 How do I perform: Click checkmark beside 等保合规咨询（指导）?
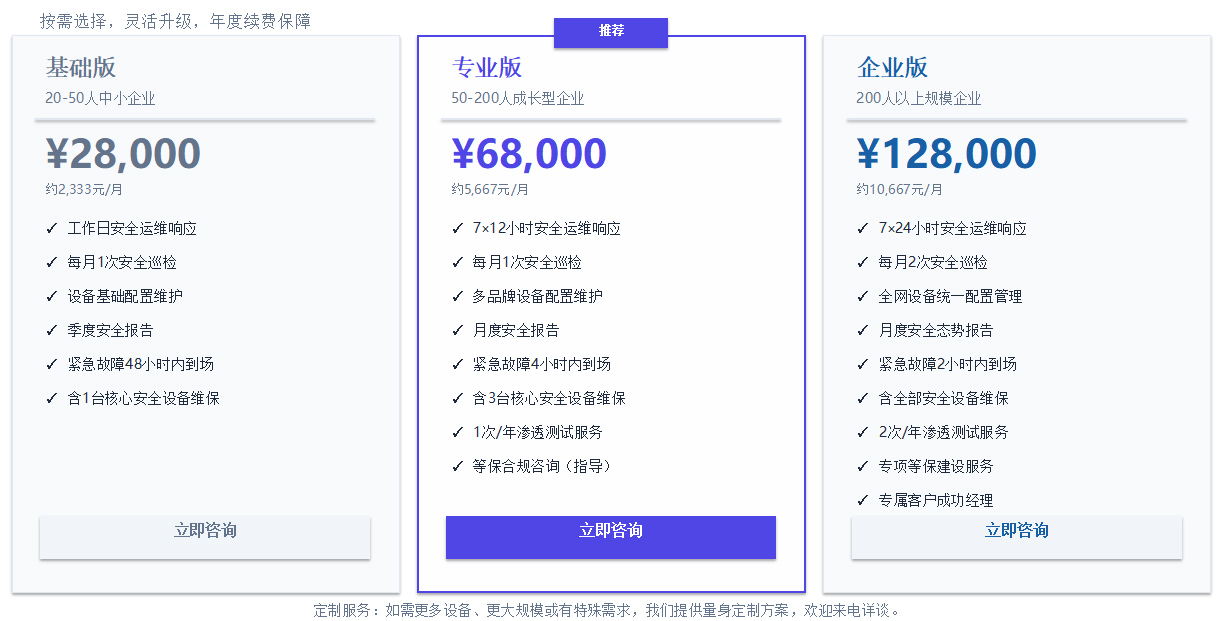click(458, 466)
